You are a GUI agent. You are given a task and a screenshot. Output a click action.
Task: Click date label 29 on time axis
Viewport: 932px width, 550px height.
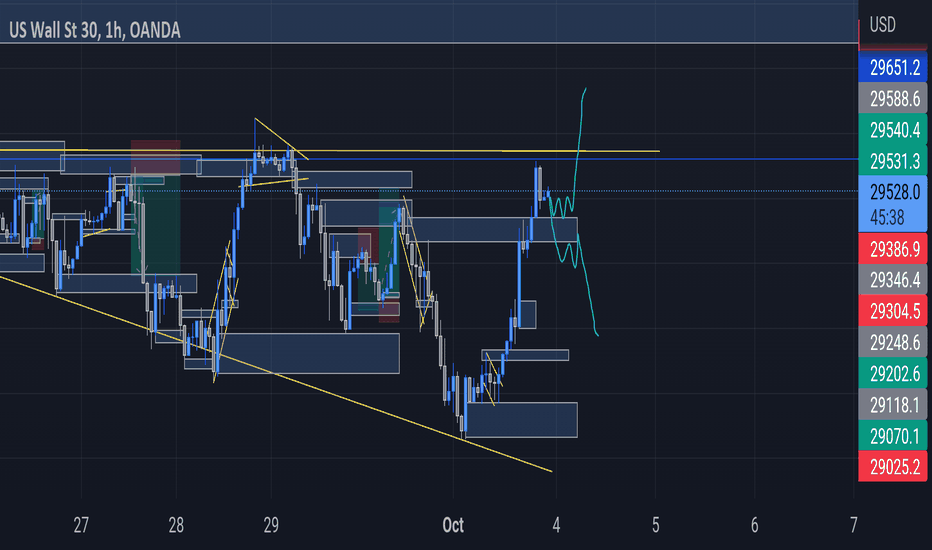click(271, 525)
